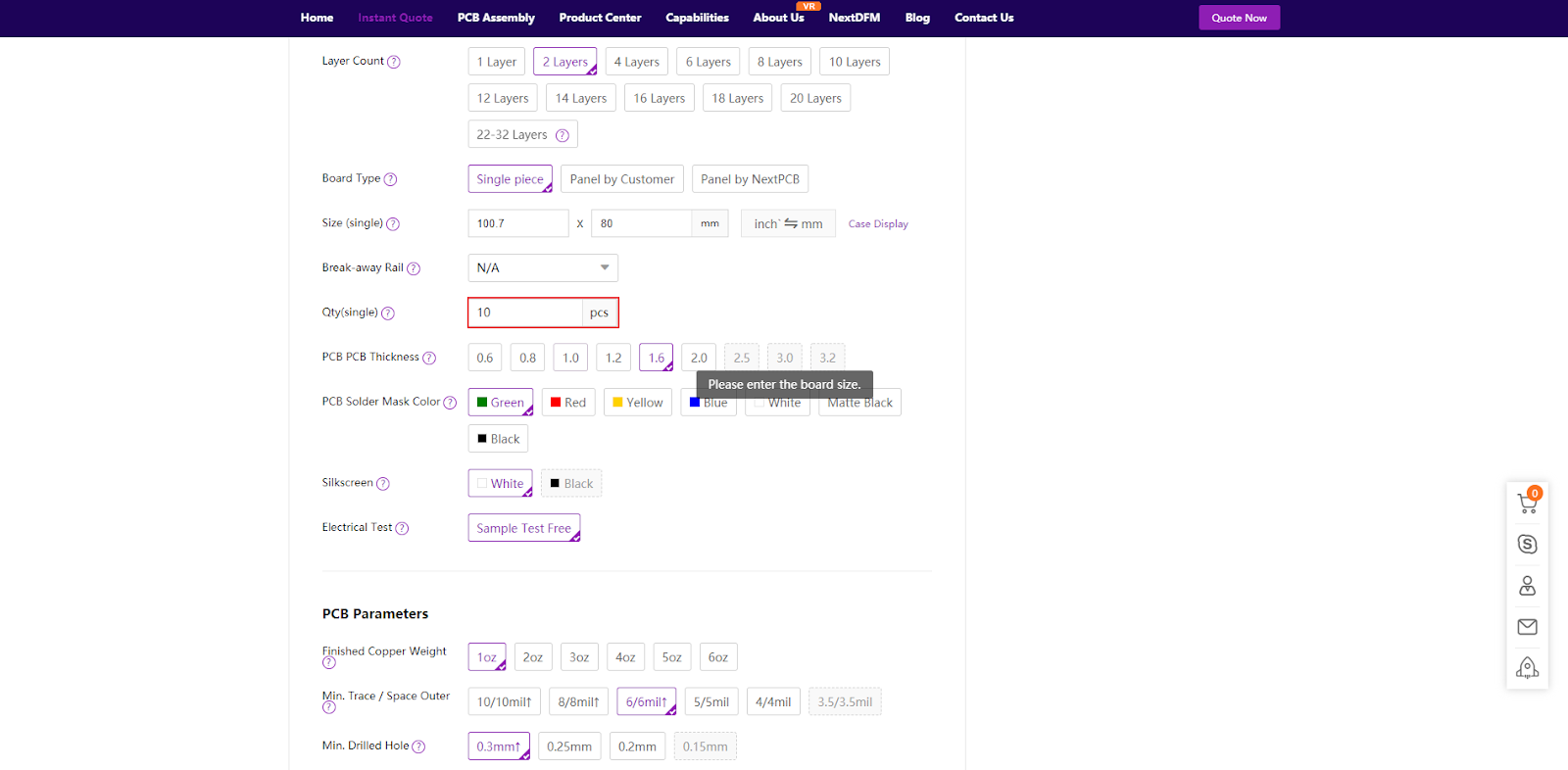Open the Capabilities menu item
Screen dimensions: 1568x770
point(697,18)
